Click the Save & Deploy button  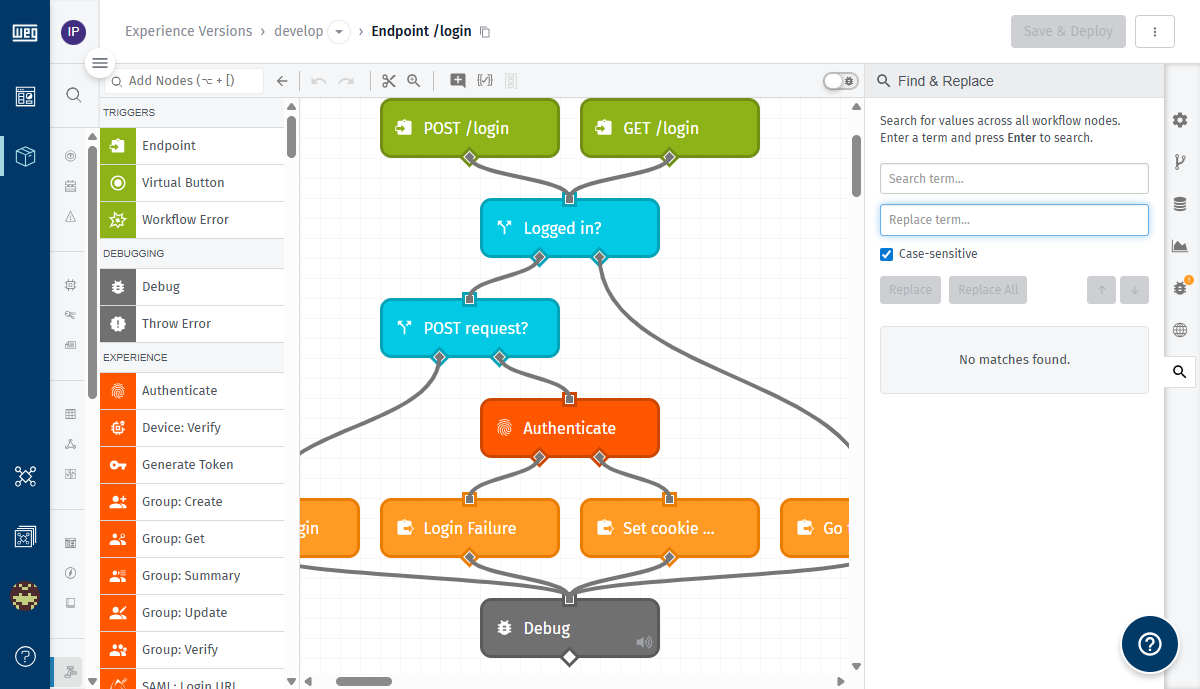coord(1068,31)
